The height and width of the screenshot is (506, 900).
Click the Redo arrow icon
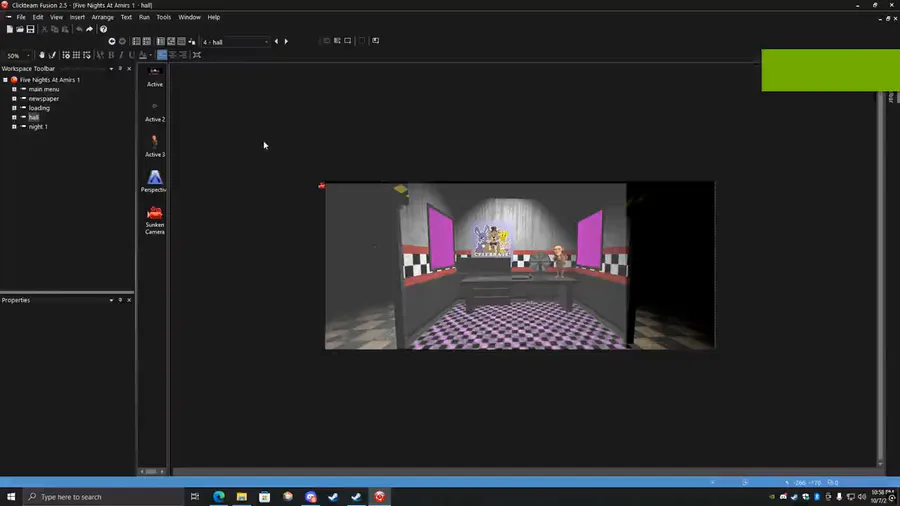pyautogui.click(x=90, y=29)
